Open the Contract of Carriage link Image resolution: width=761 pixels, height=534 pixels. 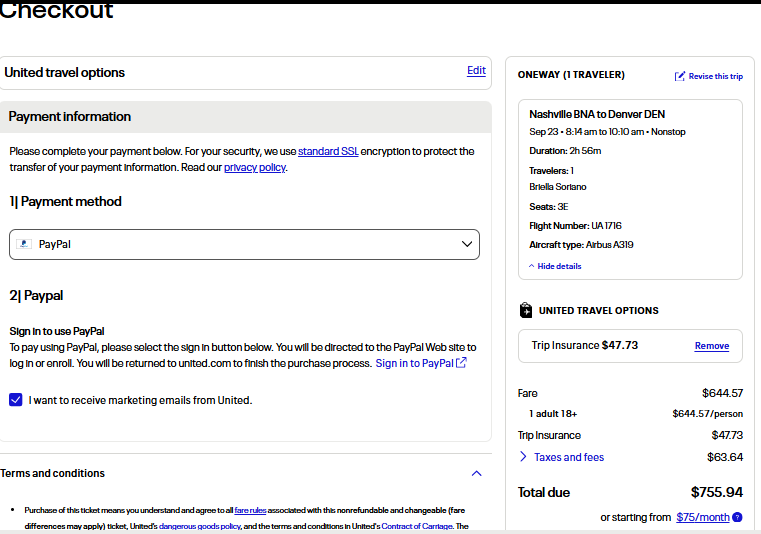pyautogui.click(x=417, y=526)
